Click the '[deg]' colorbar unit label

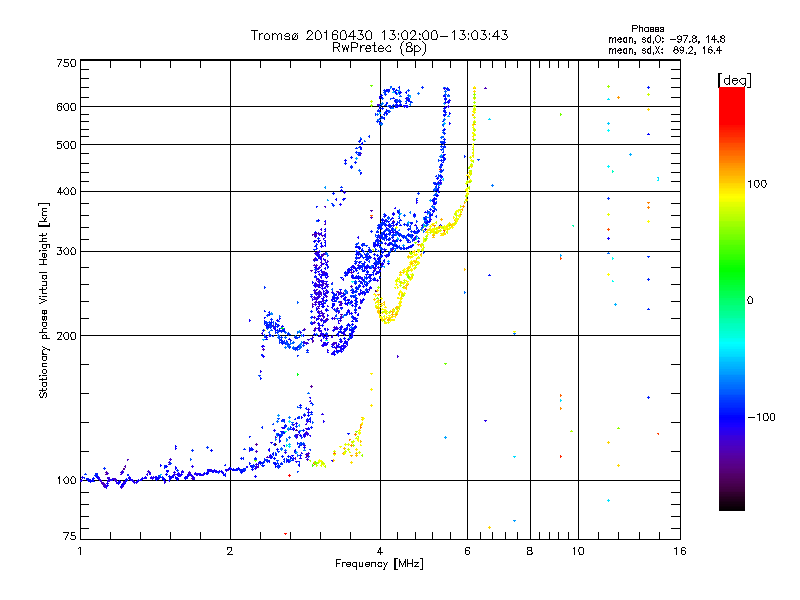734,80
